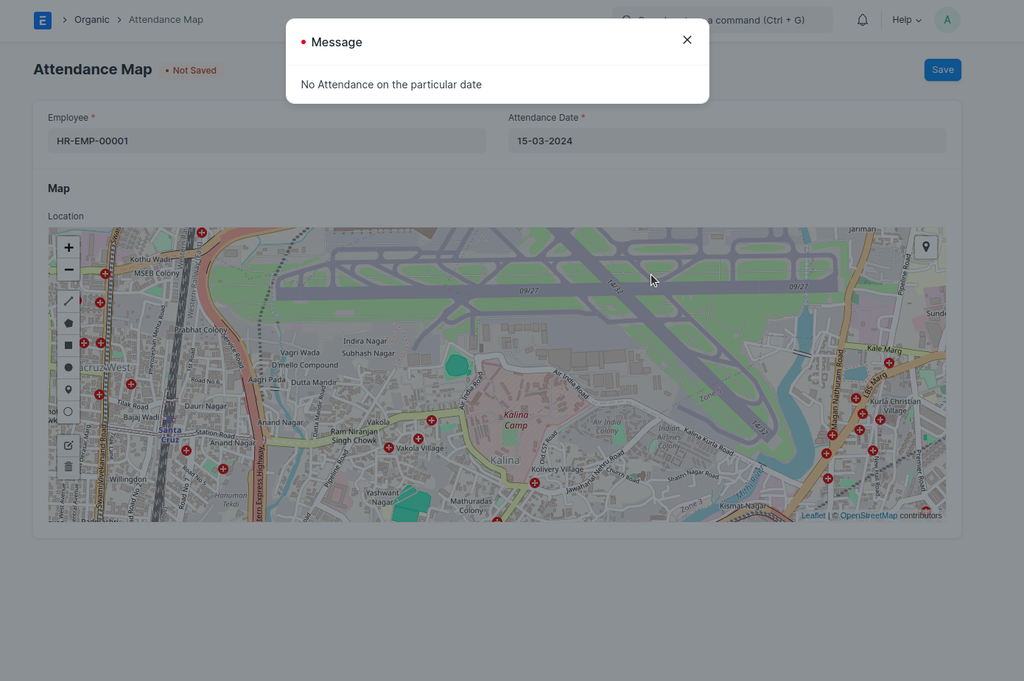
Task: Click the edit layers map tool
Action: [x=68, y=445]
